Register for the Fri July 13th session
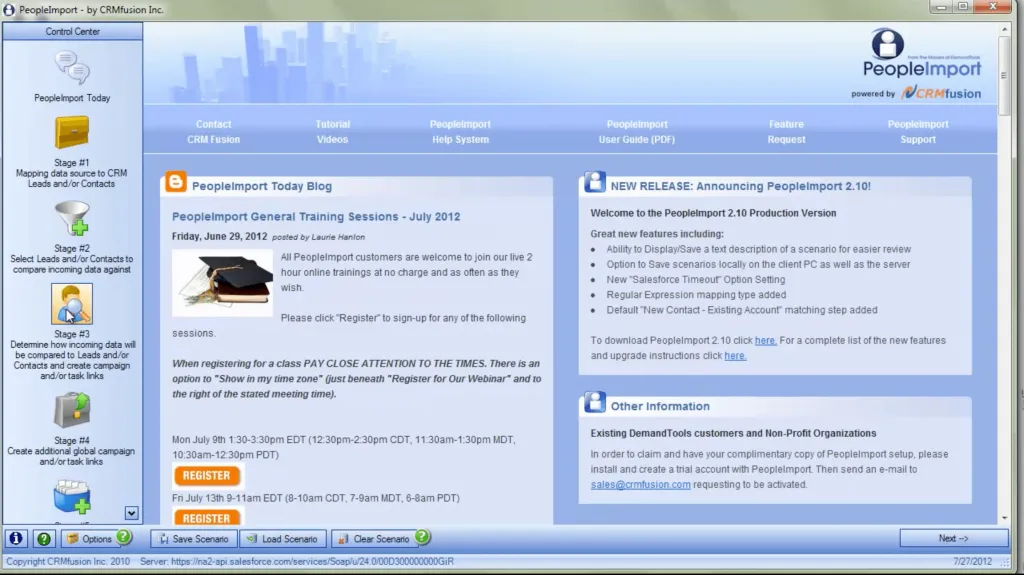 pyautogui.click(x=206, y=518)
